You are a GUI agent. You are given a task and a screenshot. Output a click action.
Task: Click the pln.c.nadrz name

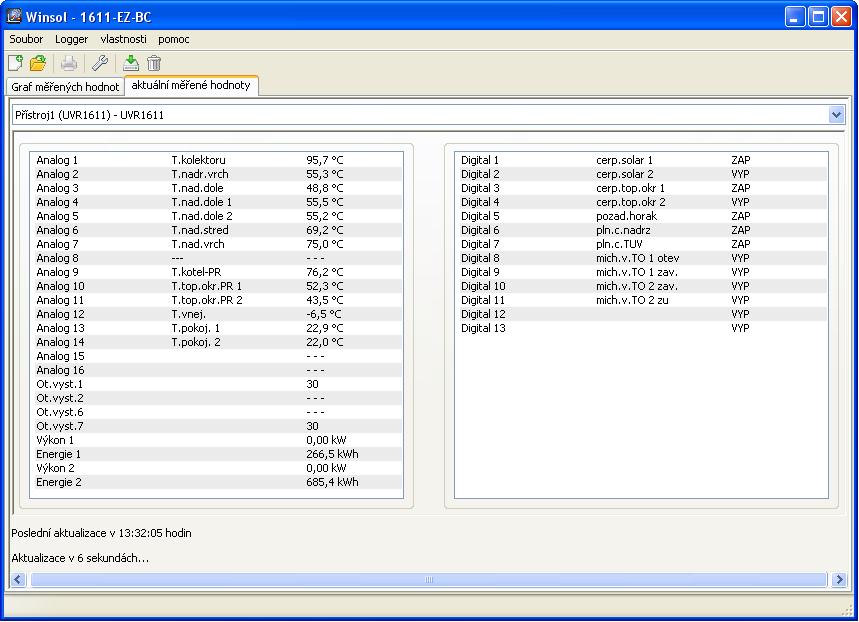[623, 230]
